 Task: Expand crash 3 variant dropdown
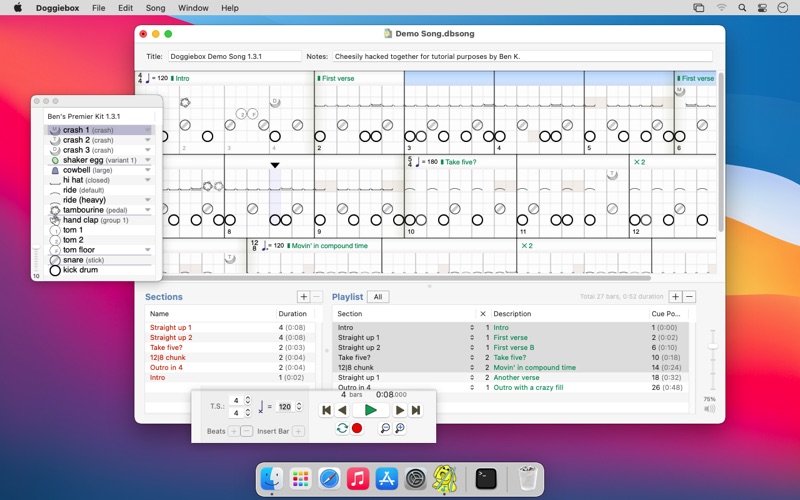tap(147, 150)
